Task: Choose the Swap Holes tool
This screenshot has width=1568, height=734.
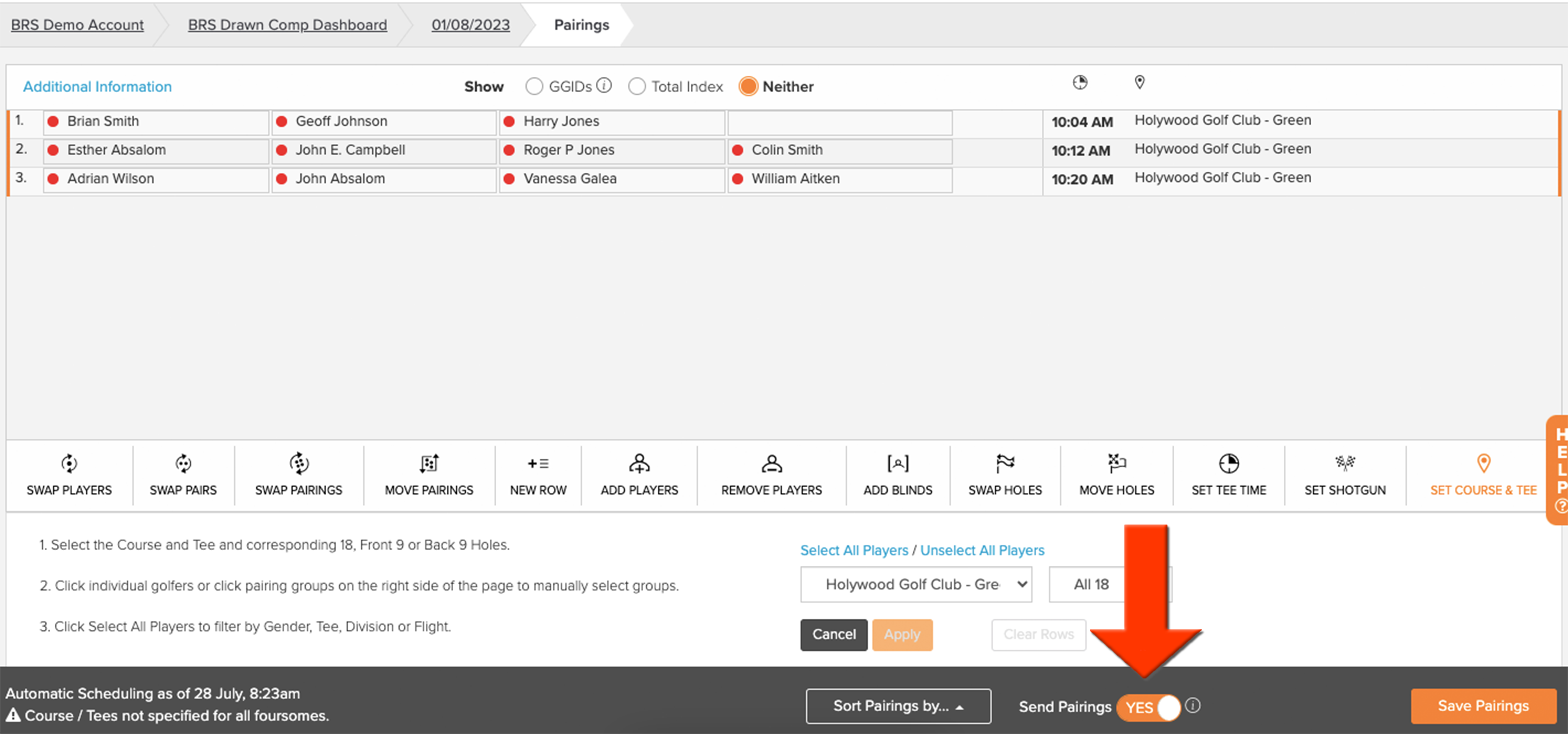Action: coord(1005,475)
